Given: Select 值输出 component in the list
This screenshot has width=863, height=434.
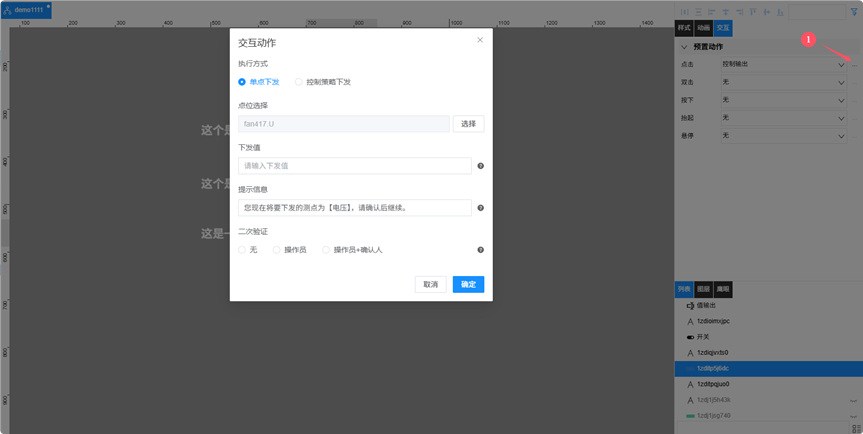Looking at the screenshot, I should pos(705,306).
